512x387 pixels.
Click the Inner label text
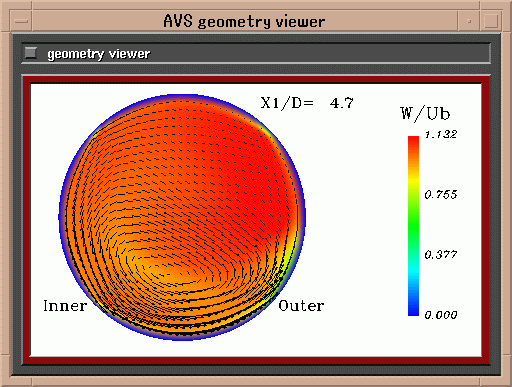coord(65,306)
